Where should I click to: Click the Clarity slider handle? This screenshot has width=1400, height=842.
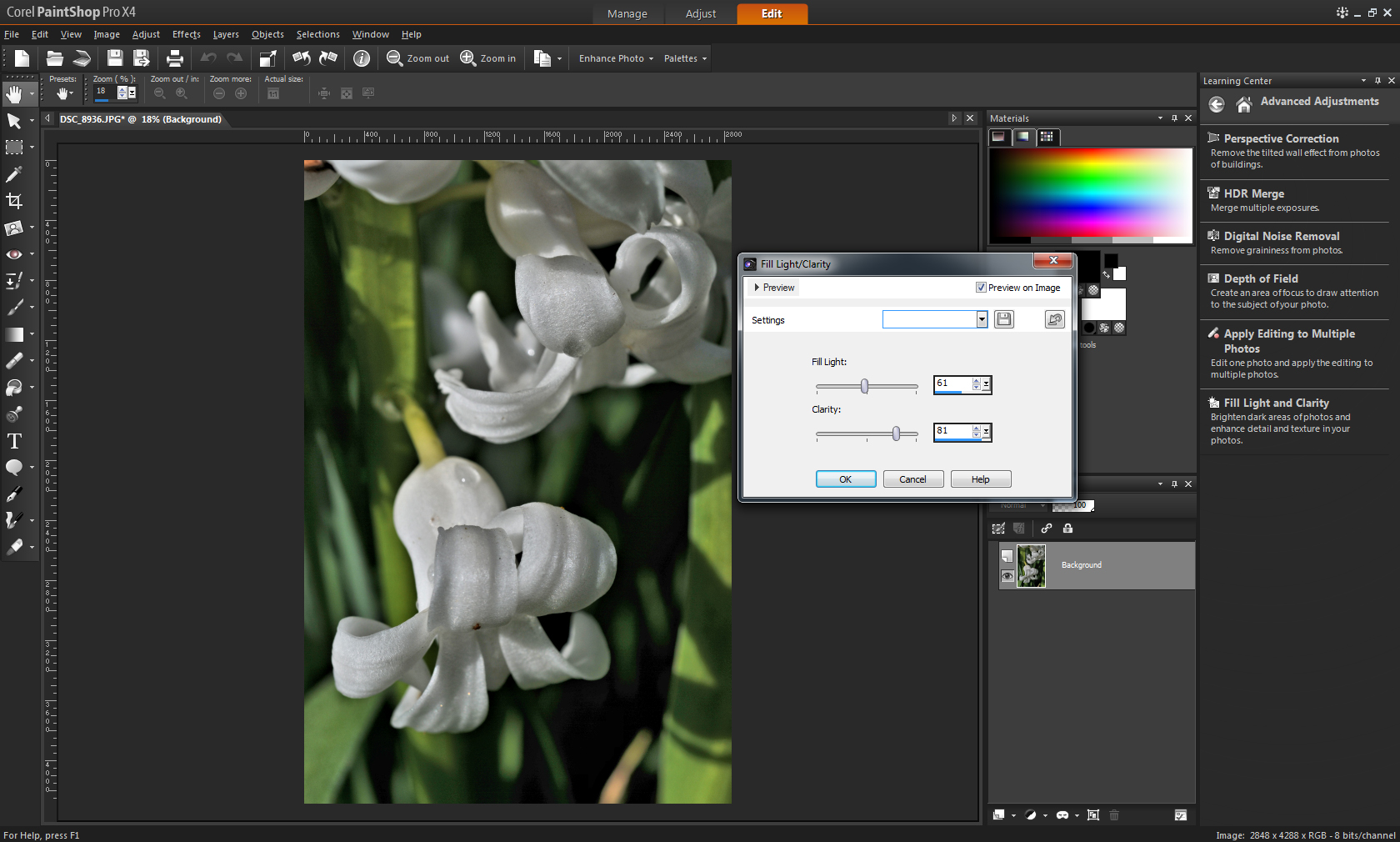tap(896, 434)
